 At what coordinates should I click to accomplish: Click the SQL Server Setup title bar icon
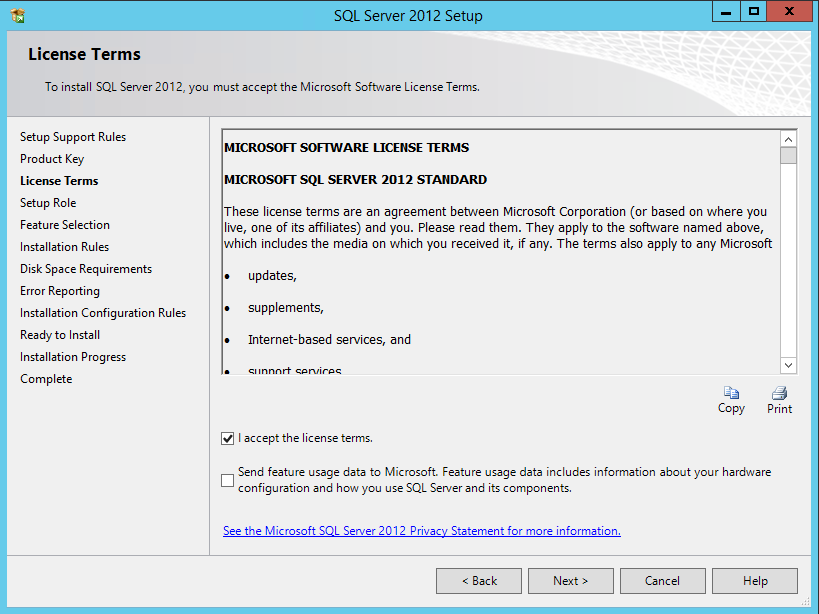18,16
